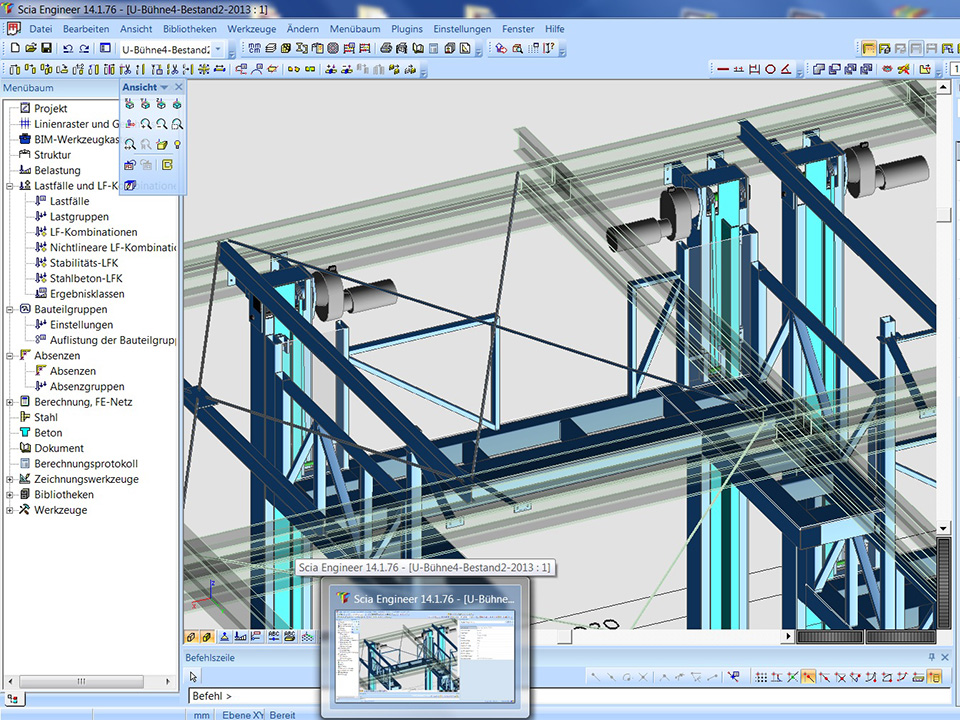The height and width of the screenshot is (720, 960).
Task: Collapse the Lastfälle und LF-Kombinationen node
Action: (10, 186)
